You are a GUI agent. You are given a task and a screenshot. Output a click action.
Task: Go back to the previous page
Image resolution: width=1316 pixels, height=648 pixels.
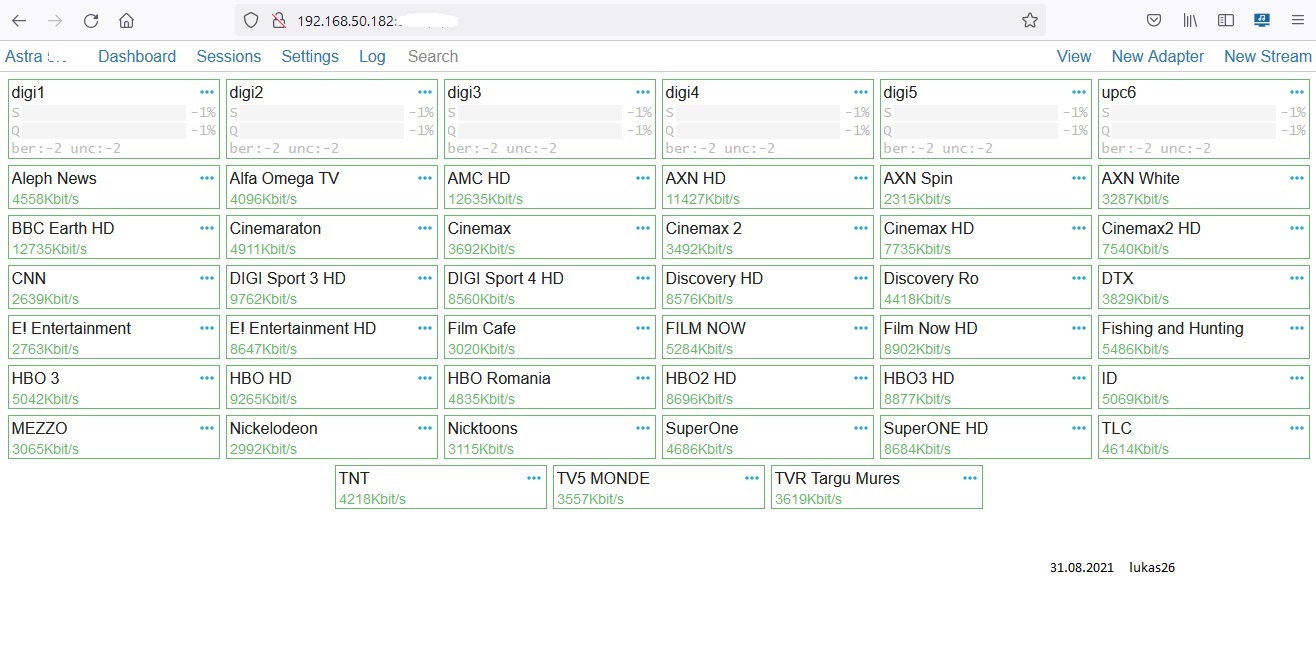pos(19,20)
